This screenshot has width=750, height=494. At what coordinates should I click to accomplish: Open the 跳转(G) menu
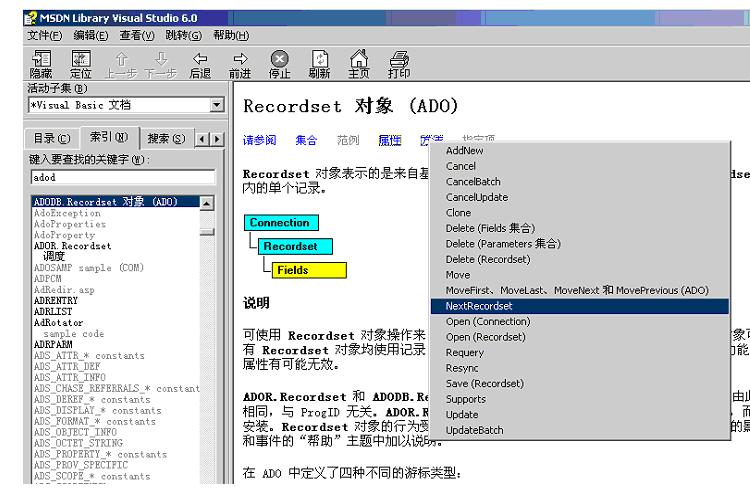183,35
